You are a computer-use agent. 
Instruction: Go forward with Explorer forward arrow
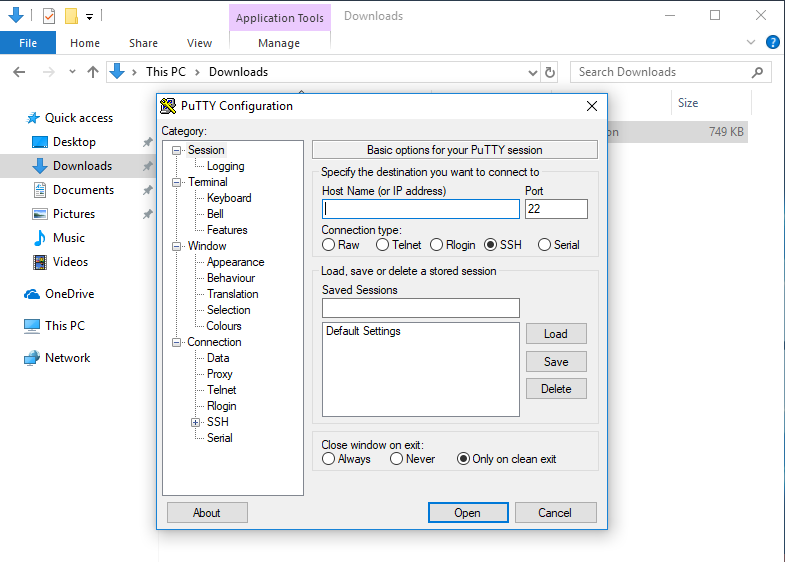[x=49, y=72]
